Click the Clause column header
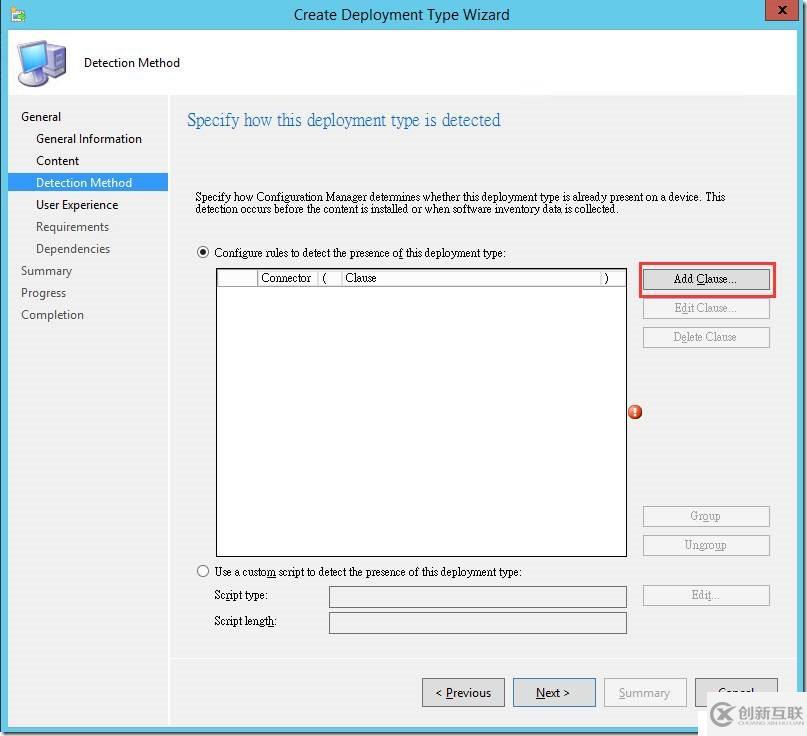 (471, 278)
